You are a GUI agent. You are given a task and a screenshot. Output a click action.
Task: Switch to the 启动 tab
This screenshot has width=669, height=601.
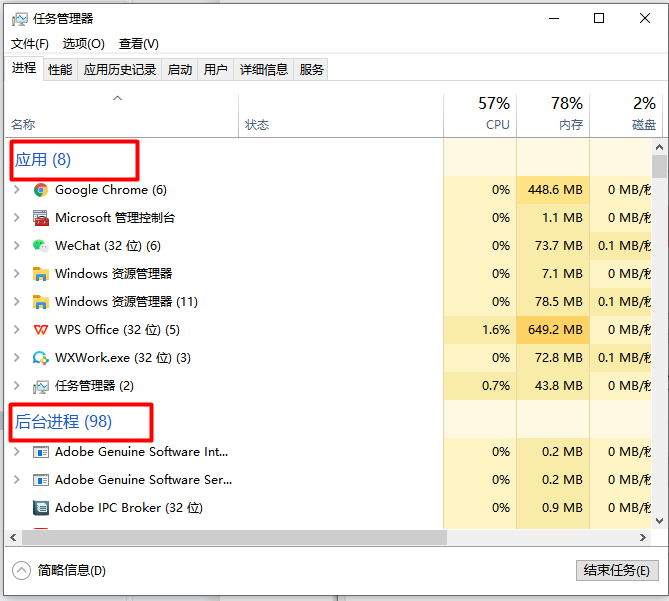pos(180,70)
